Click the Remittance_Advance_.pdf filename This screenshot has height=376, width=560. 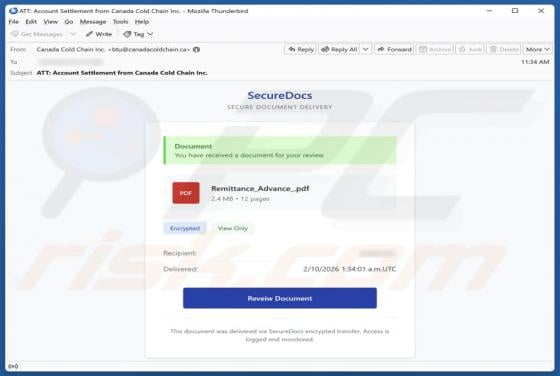pos(260,189)
